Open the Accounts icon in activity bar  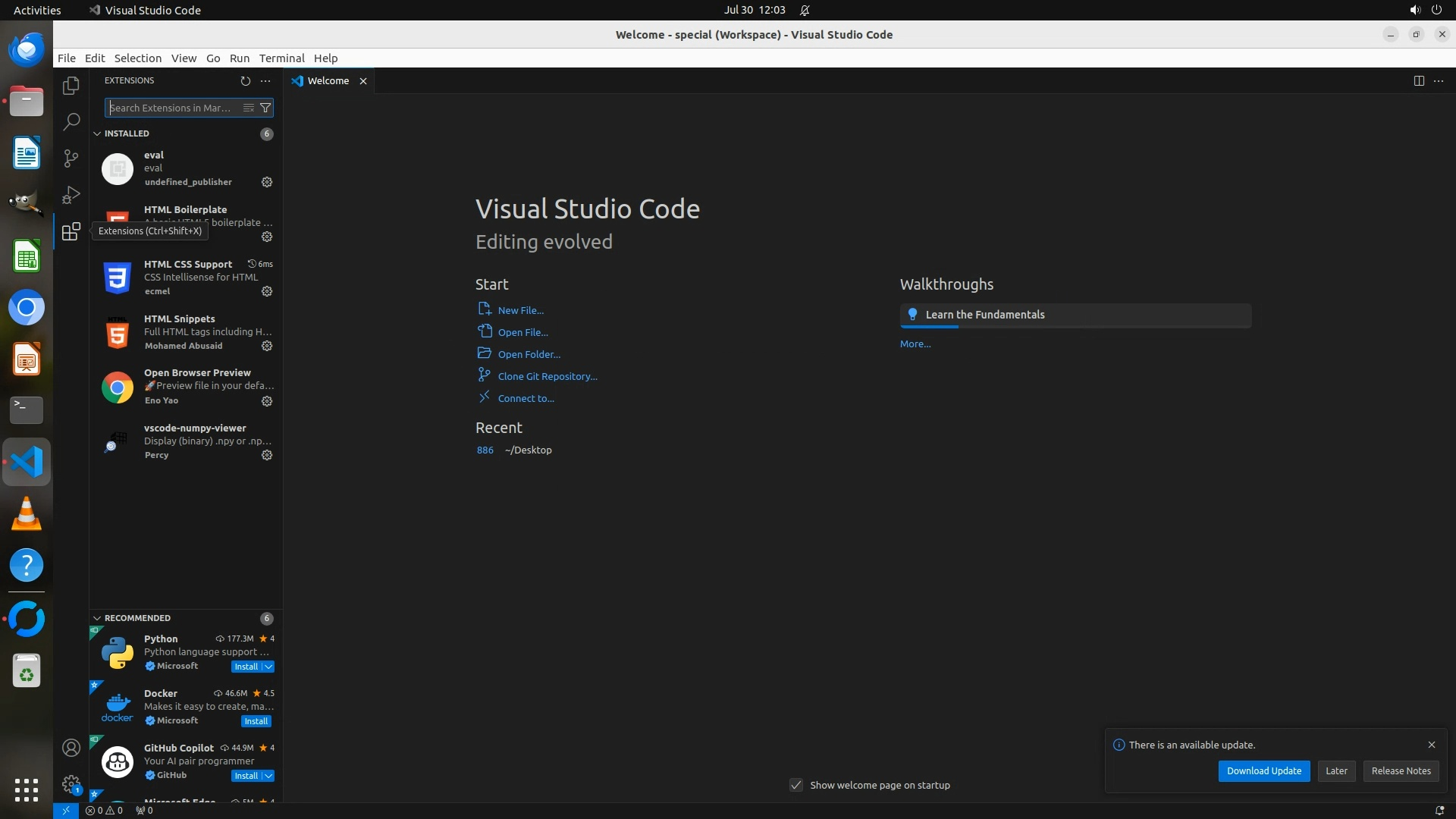(71, 748)
